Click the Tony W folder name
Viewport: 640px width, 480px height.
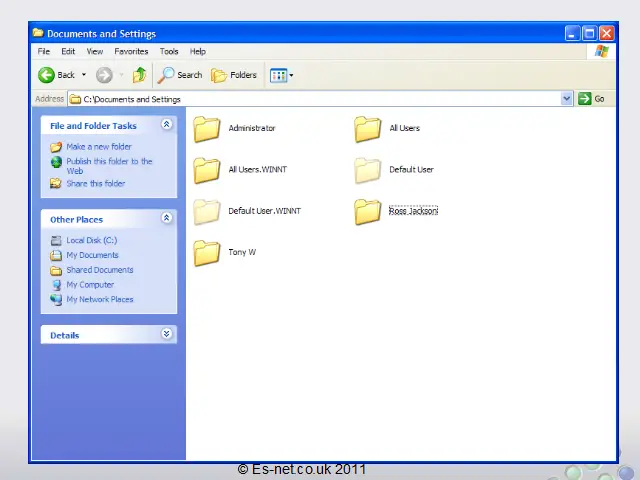[x=242, y=252]
